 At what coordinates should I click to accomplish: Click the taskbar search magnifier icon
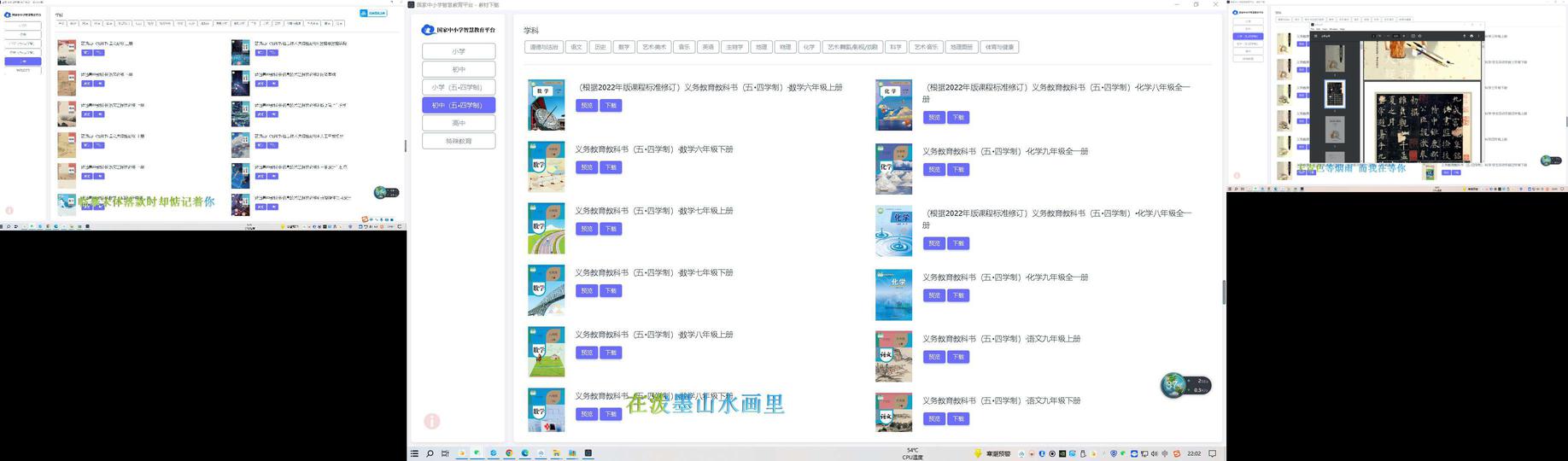[x=430, y=453]
